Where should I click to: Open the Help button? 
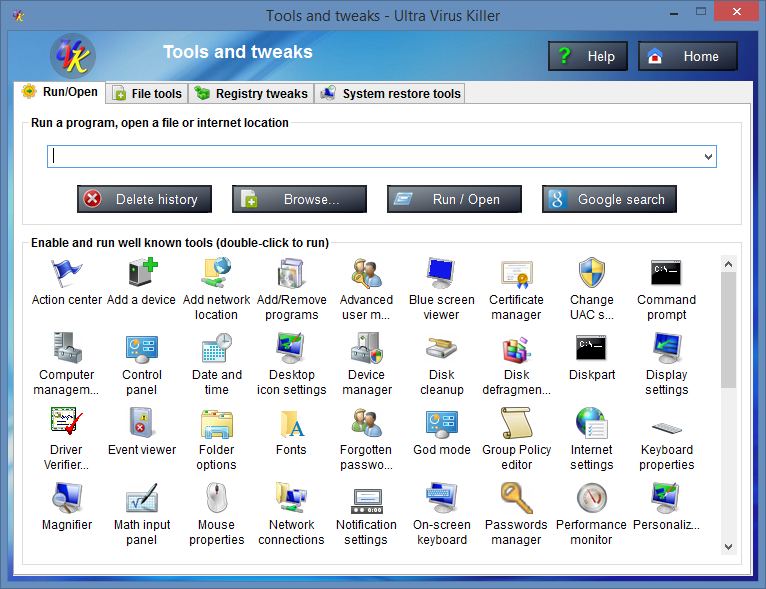pyautogui.click(x=588, y=56)
